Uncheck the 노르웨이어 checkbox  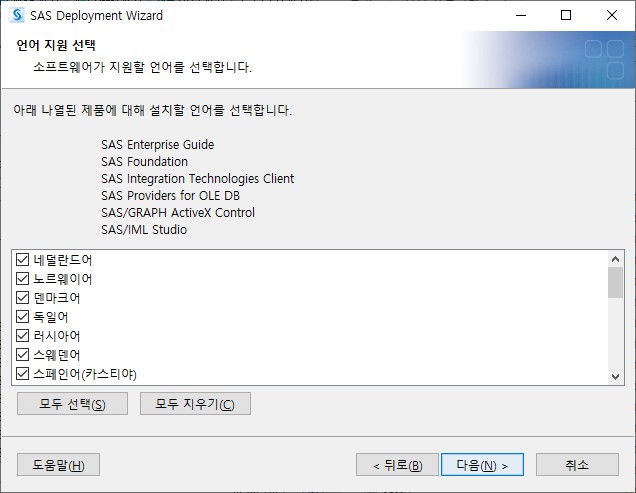pos(22,279)
